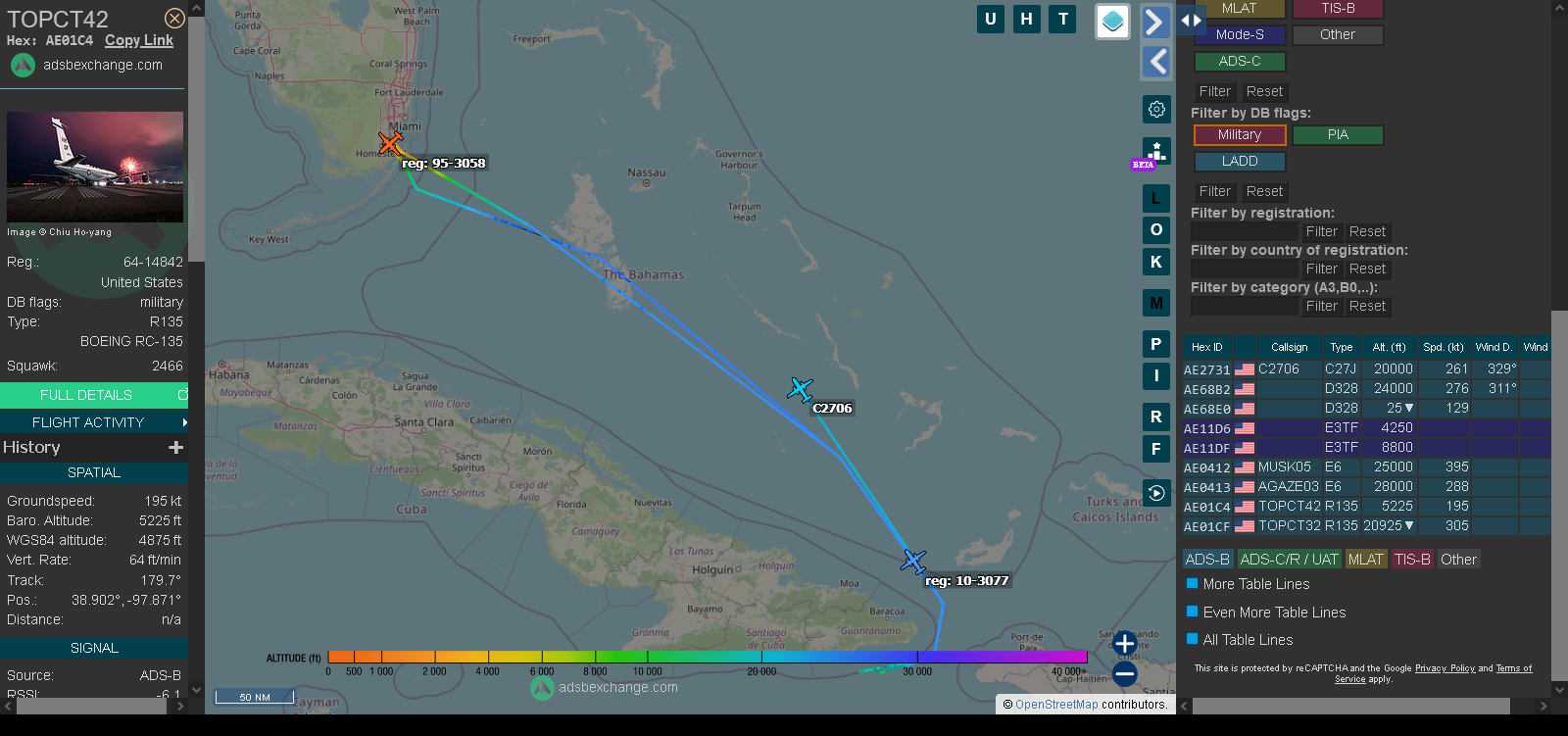The height and width of the screenshot is (736, 1568).
Task: Select aircraft reg 95-3058 on map
Action: (x=390, y=144)
